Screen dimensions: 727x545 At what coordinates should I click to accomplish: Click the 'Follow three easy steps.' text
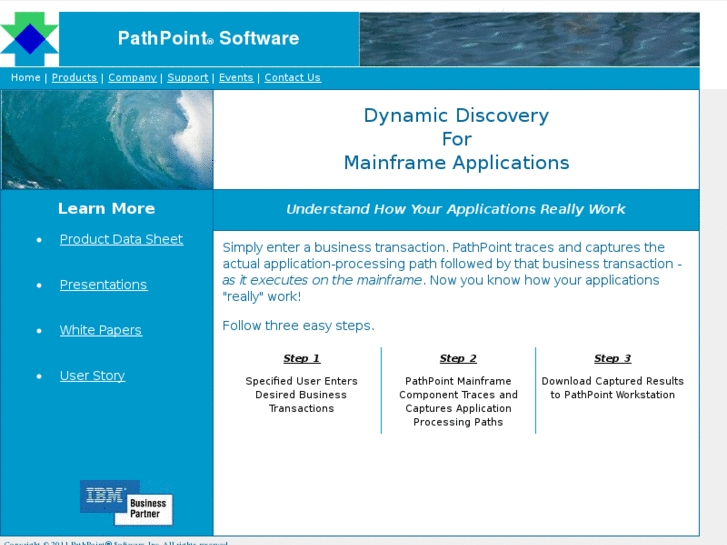tap(298, 326)
